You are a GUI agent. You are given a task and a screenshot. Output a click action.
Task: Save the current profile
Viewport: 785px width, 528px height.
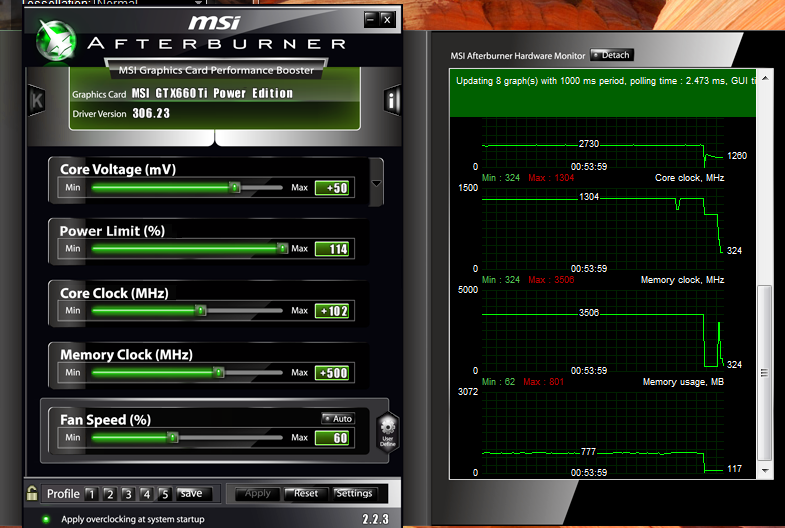click(x=194, y=494)
